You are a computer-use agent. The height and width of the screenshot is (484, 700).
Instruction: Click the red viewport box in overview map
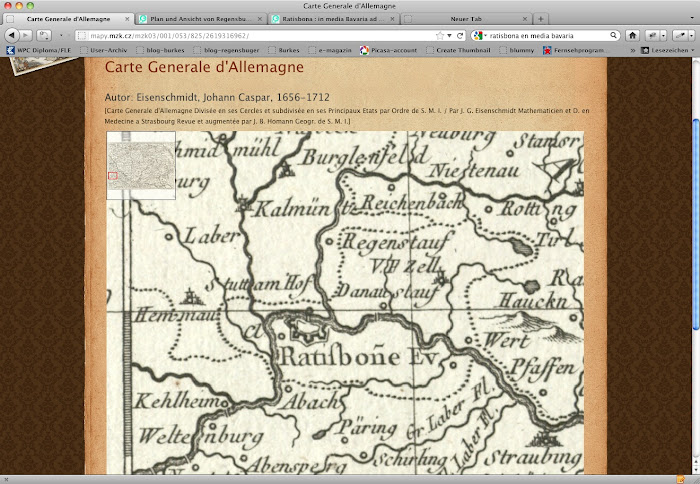(x=112, y=176)
